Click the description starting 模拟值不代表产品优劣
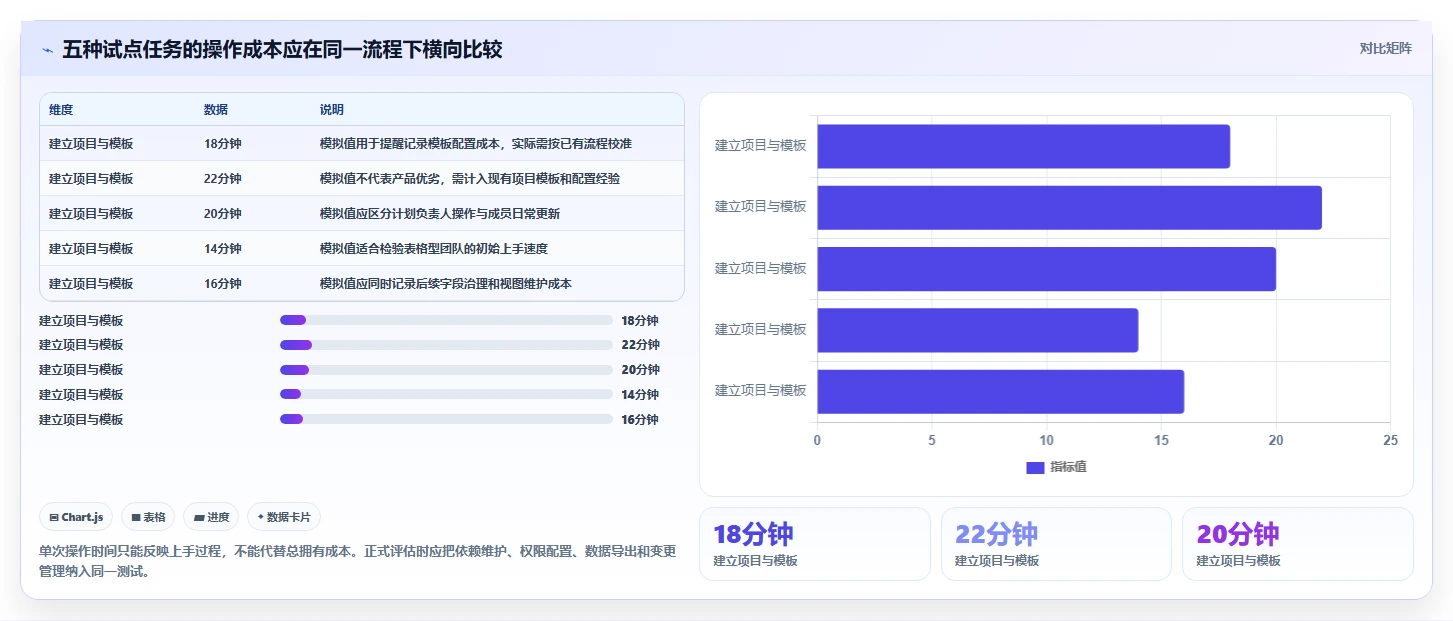This screenshot has height=621, width=1453. click(470, 179)
